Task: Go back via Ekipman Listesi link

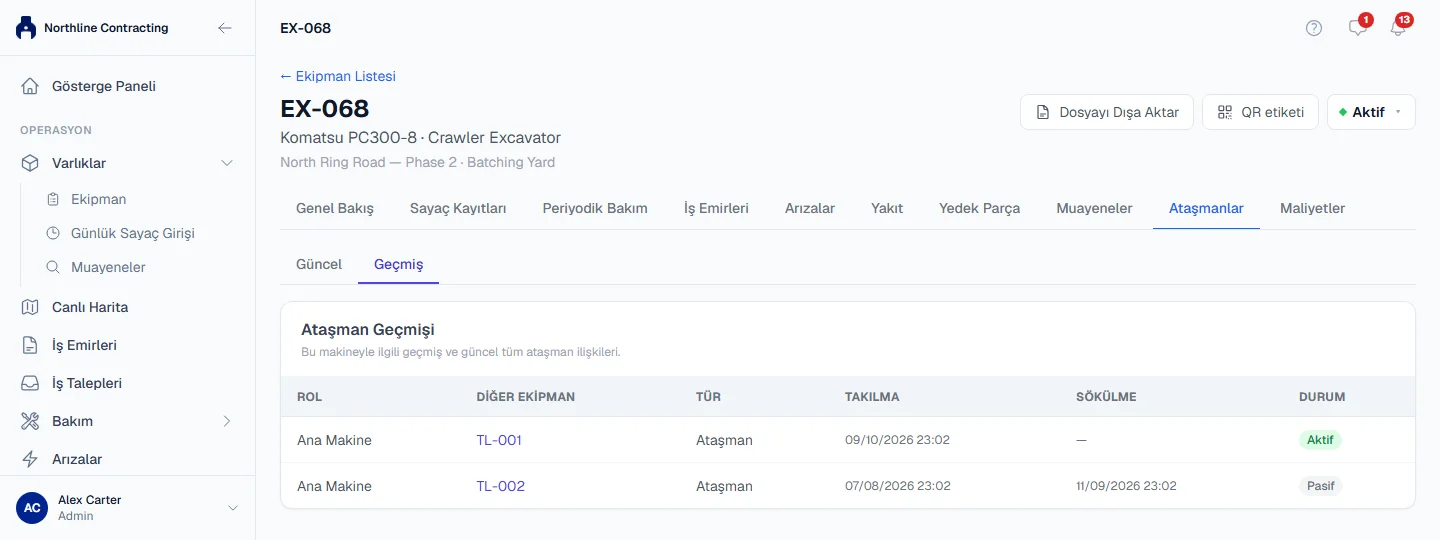Action: (338, 76)
